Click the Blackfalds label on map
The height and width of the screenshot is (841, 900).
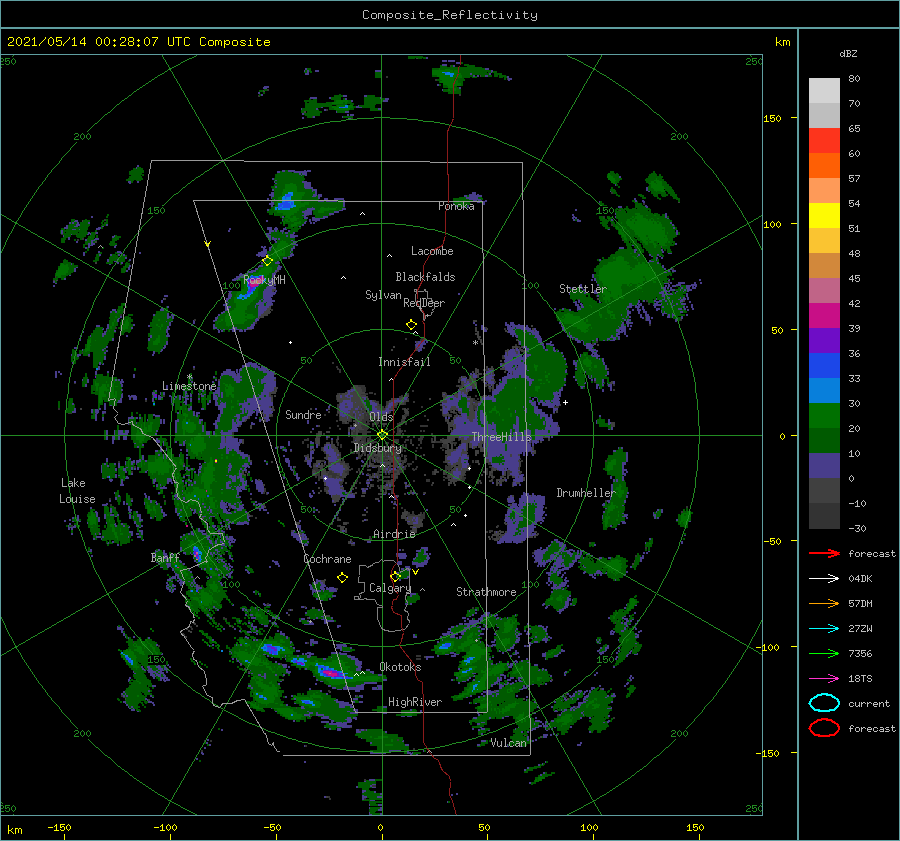tap(425, 277)
